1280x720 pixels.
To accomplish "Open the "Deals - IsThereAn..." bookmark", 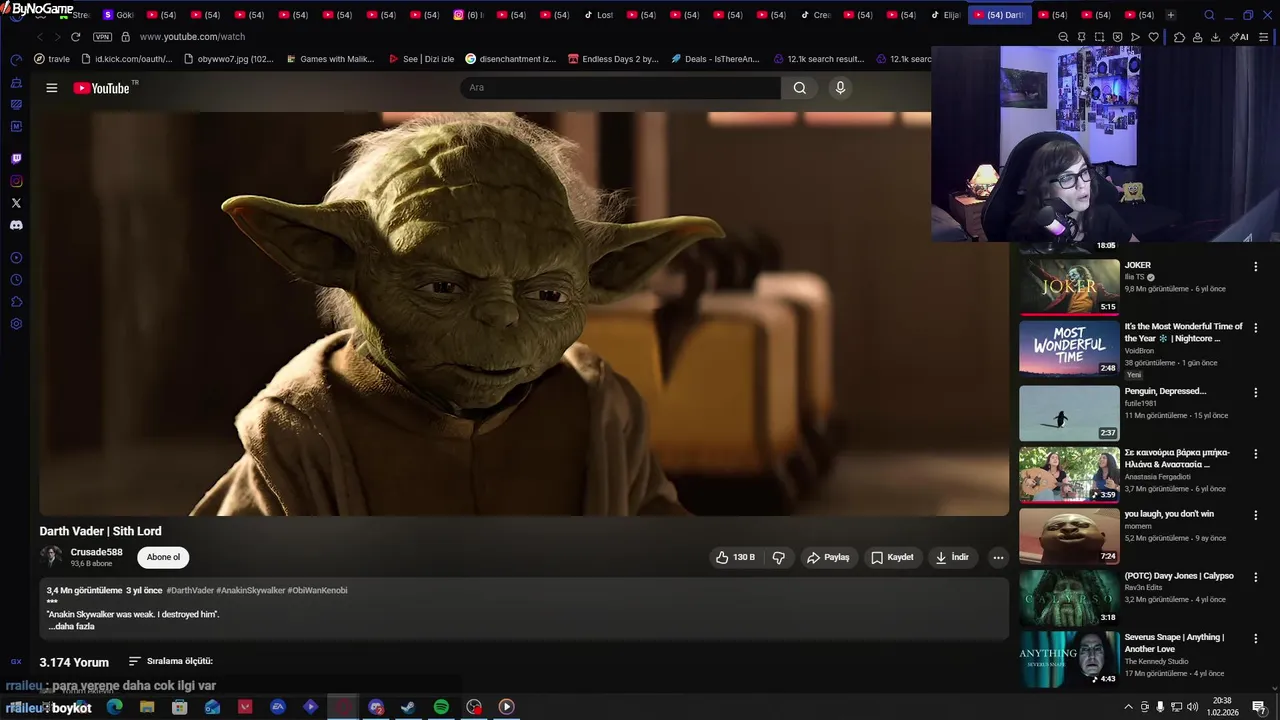I will point(715,59).
